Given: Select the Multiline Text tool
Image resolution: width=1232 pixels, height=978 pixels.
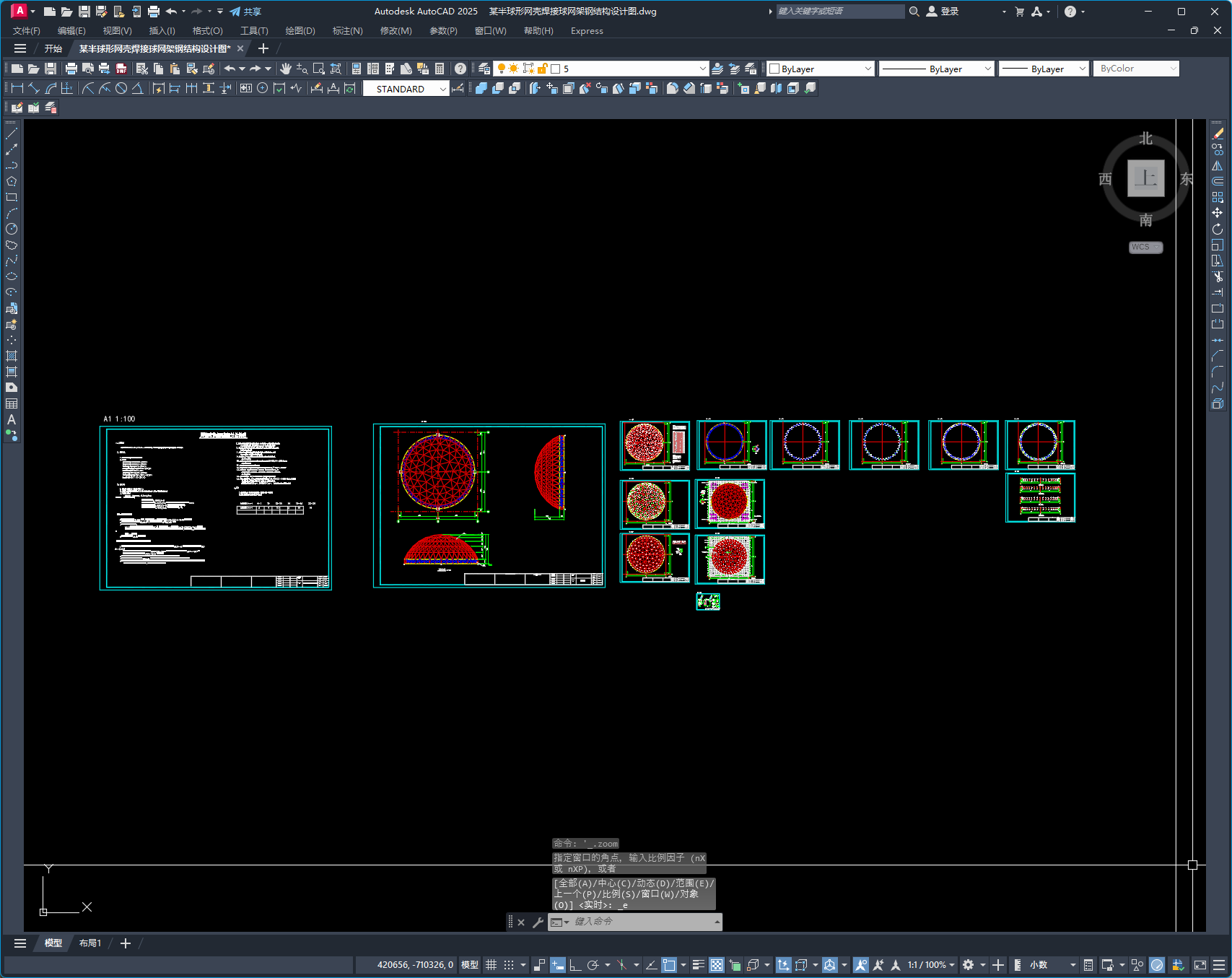Looking at the screenshot, I should click(x=12, y=419).
